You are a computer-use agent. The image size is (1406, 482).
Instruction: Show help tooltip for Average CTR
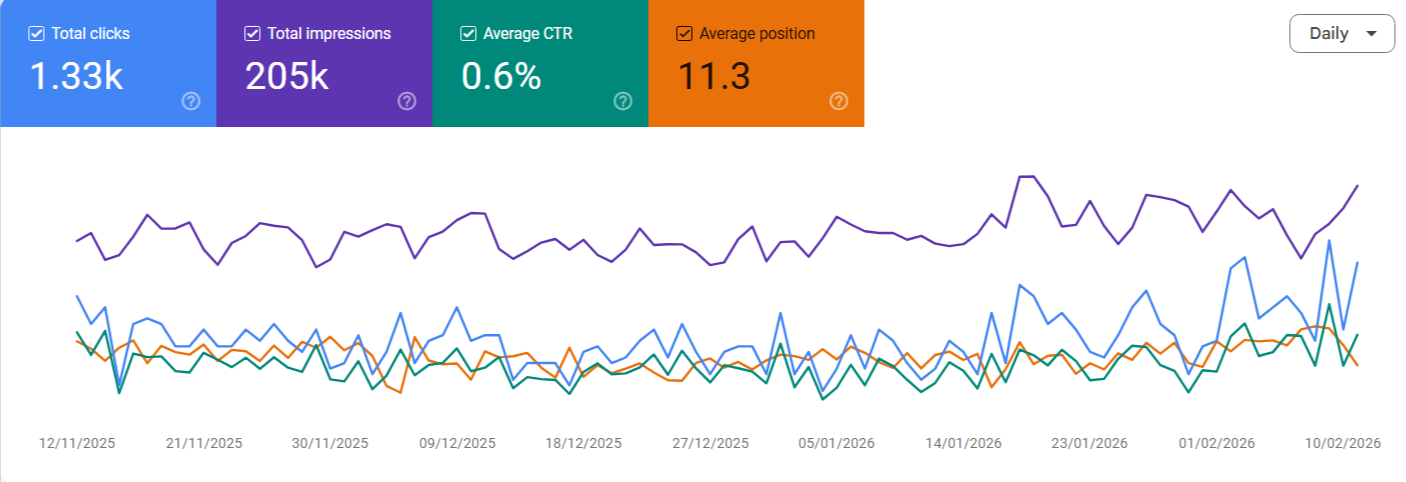(623, 101)
